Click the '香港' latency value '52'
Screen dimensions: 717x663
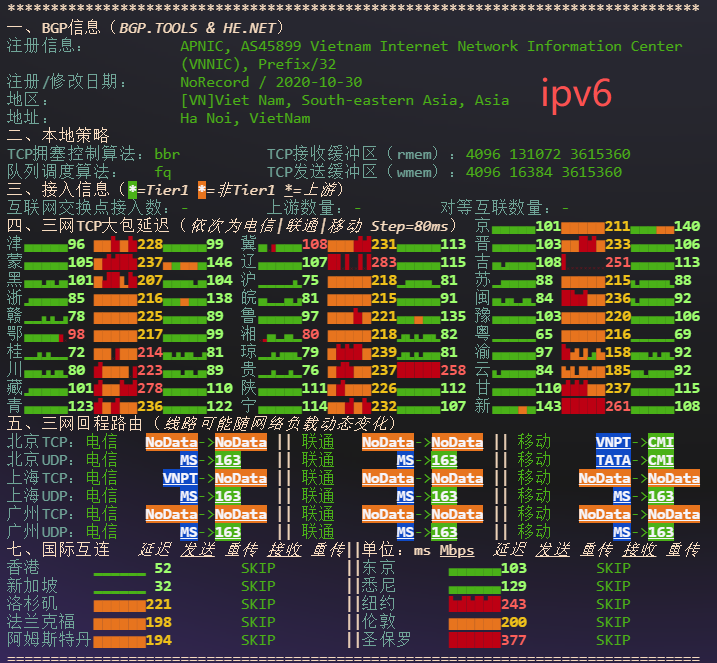coord(163,568)
